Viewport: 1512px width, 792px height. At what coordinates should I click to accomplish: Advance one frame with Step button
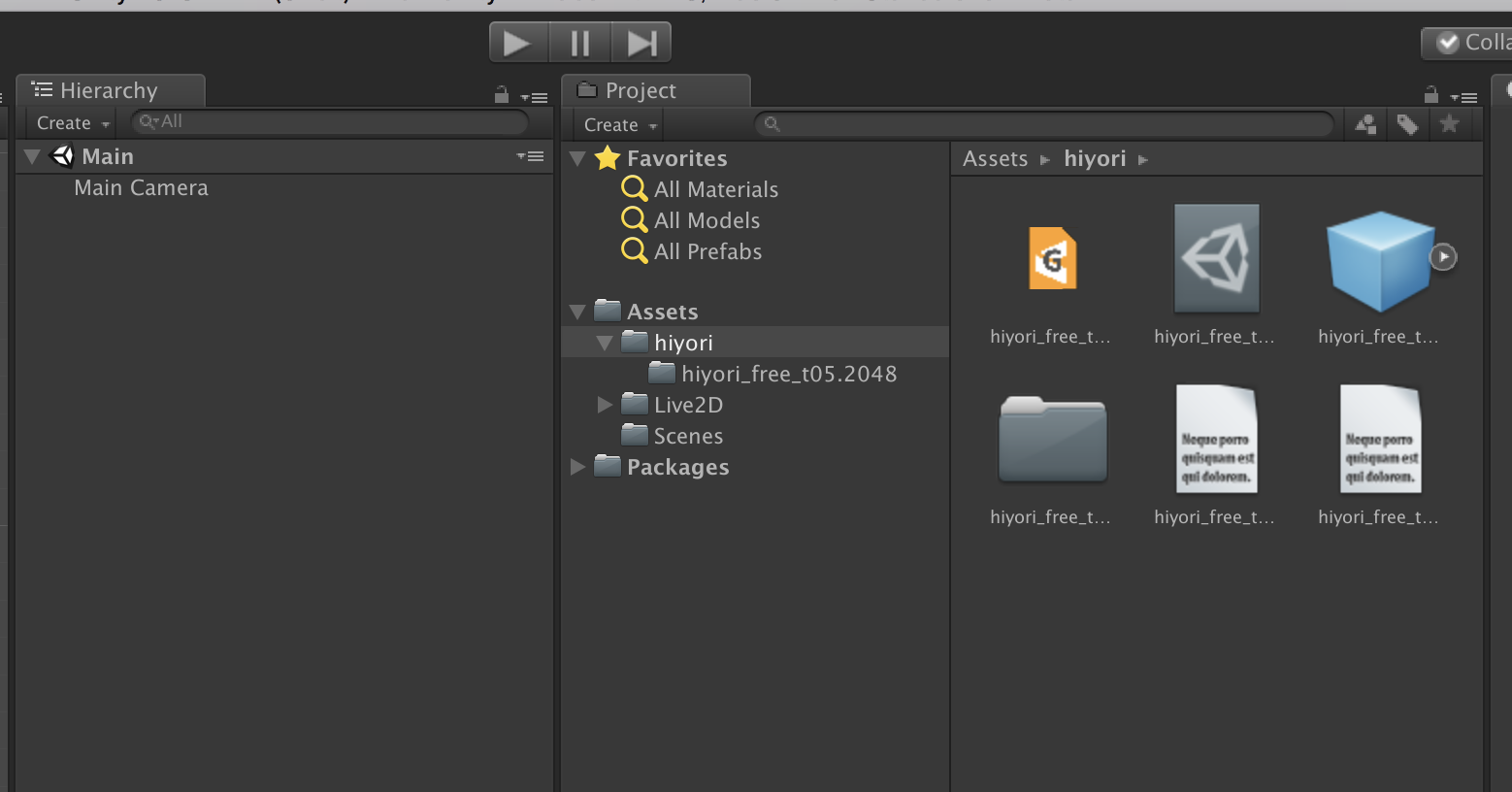pyautogui.click(x=641, y=43)
